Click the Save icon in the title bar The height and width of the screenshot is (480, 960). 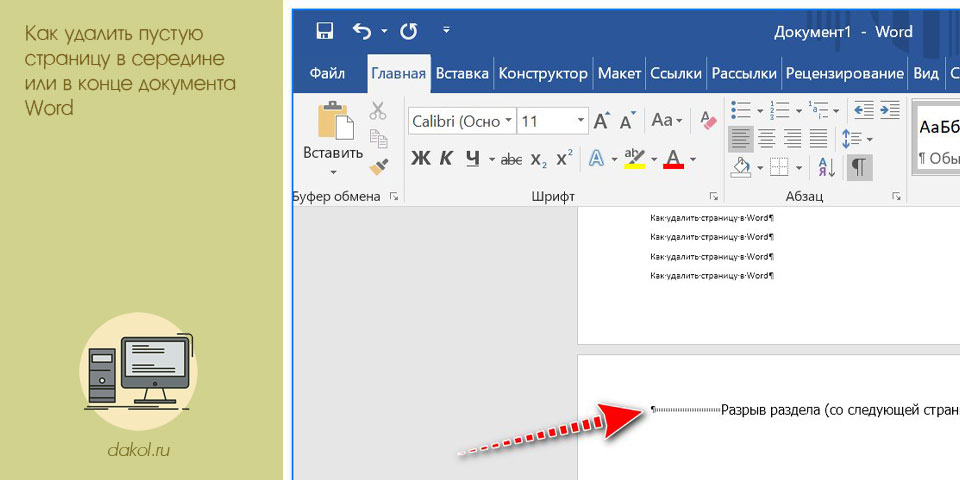[324, 31]
